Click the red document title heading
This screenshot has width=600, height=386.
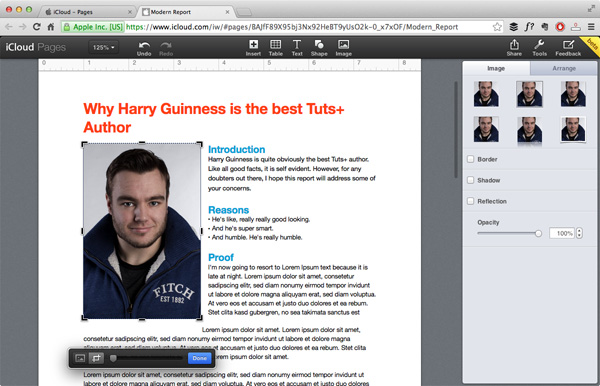point(214,118)
